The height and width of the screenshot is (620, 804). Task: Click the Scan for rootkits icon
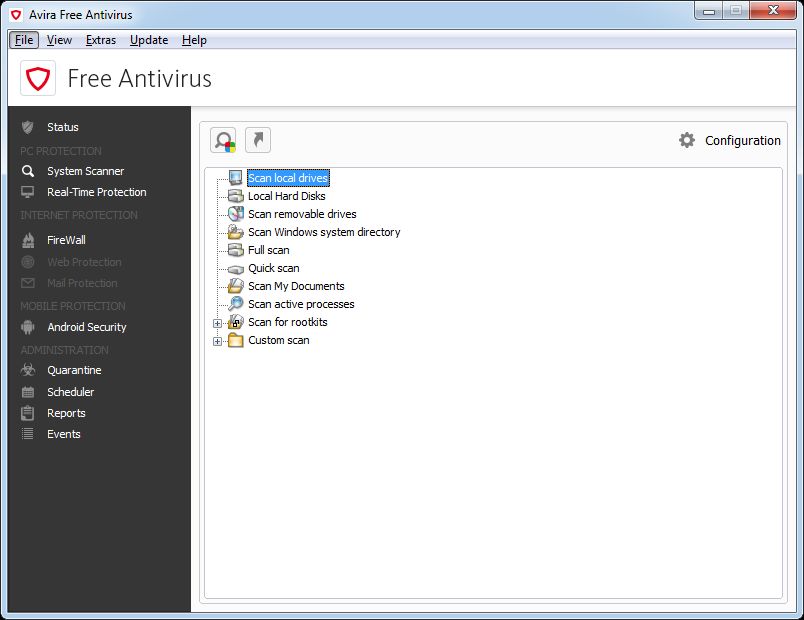point(235,322)
